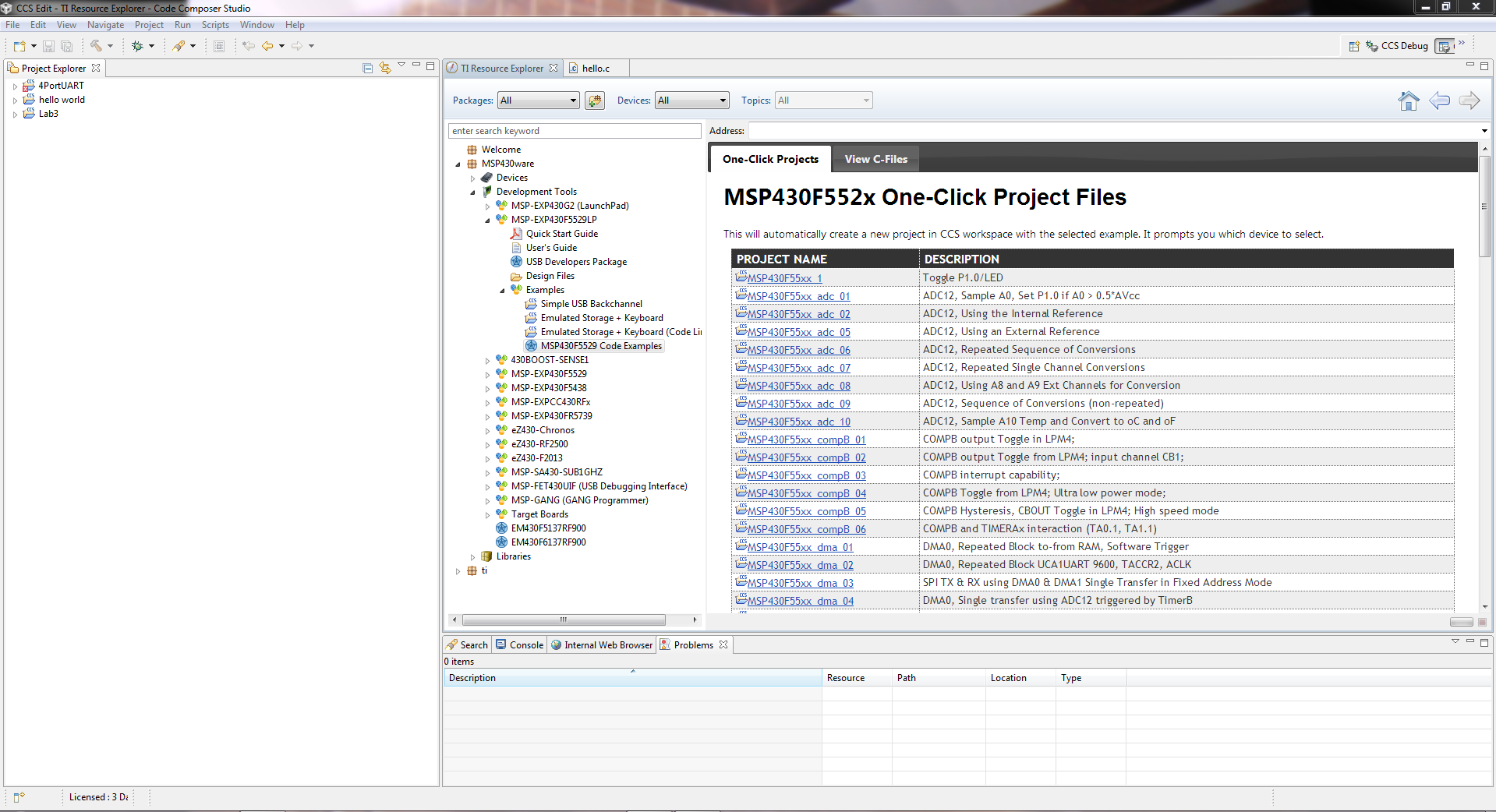This screenshot has width=1496, height=812.
Task: Click the Forward navigation arrow in the main toolbar
Action: tap(297, 46)
